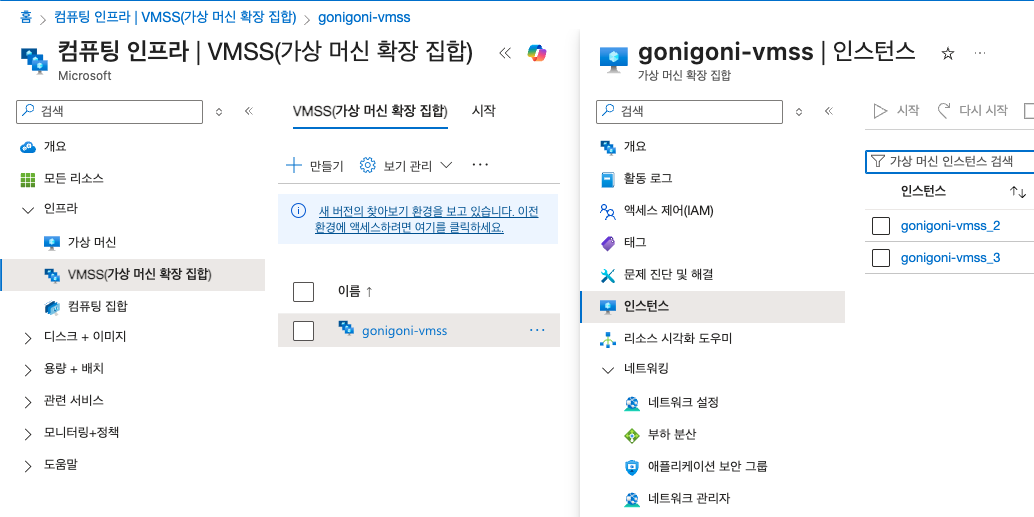Screen dimensions: 1034x517
Task: Tick the gonigoni-vmss_3 instance checkbox
Action: tap(881, 258)
